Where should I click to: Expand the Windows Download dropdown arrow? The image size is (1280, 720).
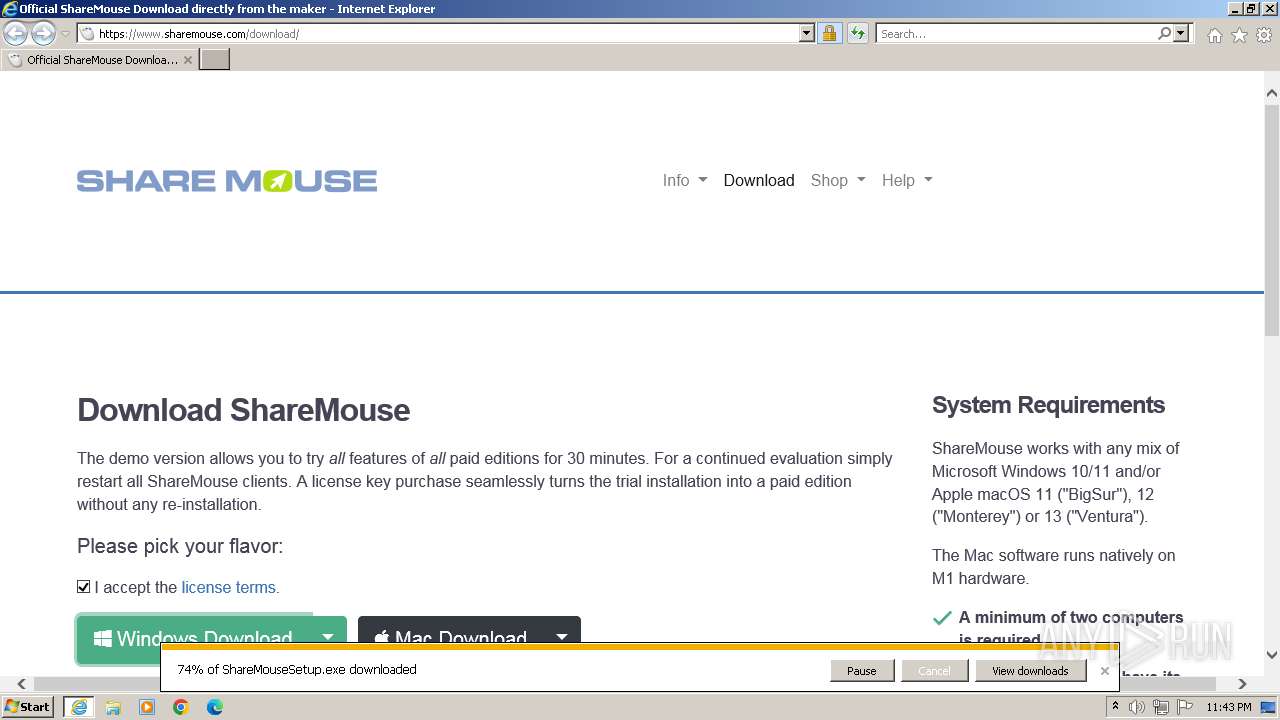pos(328,638)
